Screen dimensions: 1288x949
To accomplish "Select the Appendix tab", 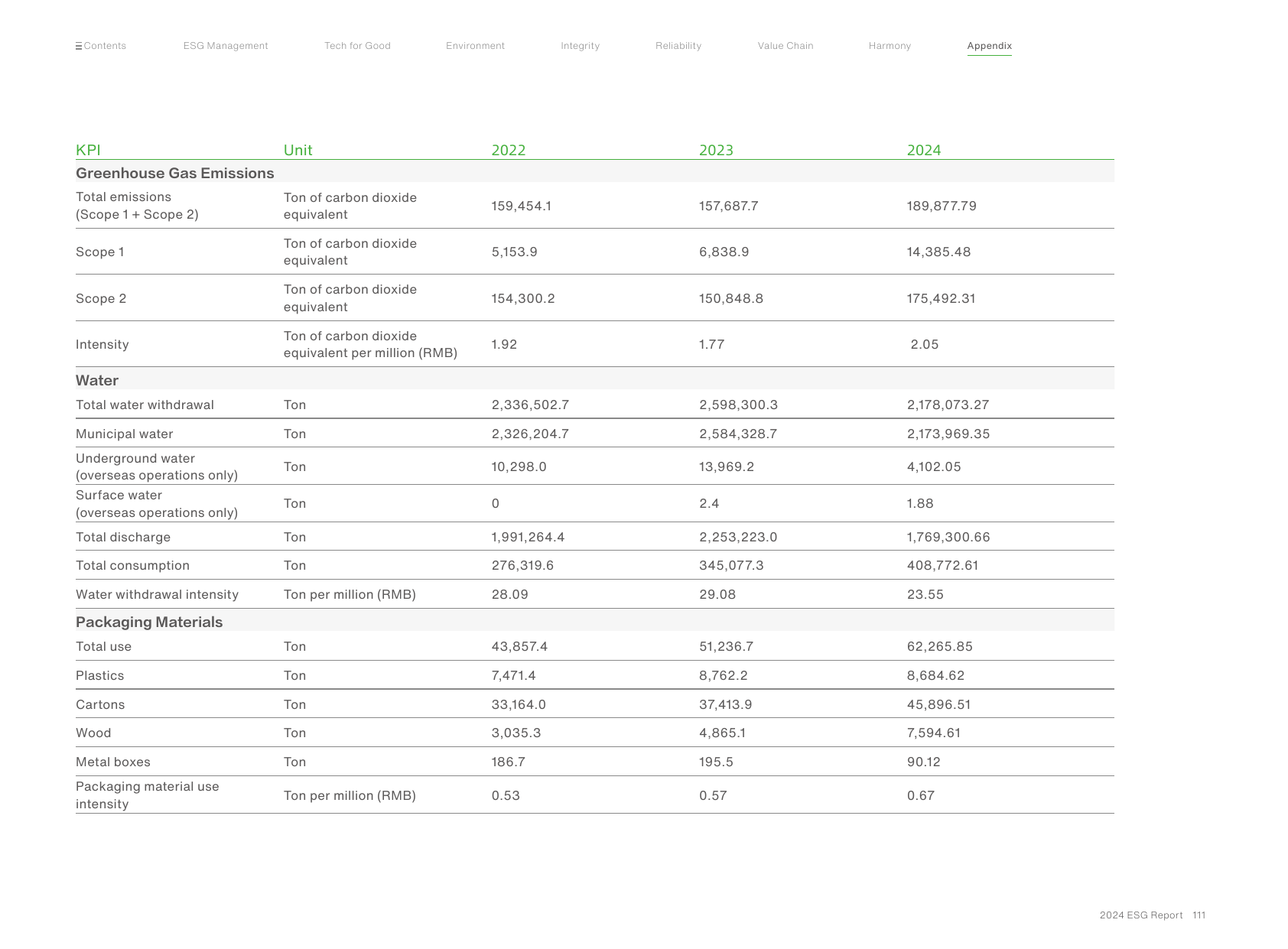I will click(989, 46).
